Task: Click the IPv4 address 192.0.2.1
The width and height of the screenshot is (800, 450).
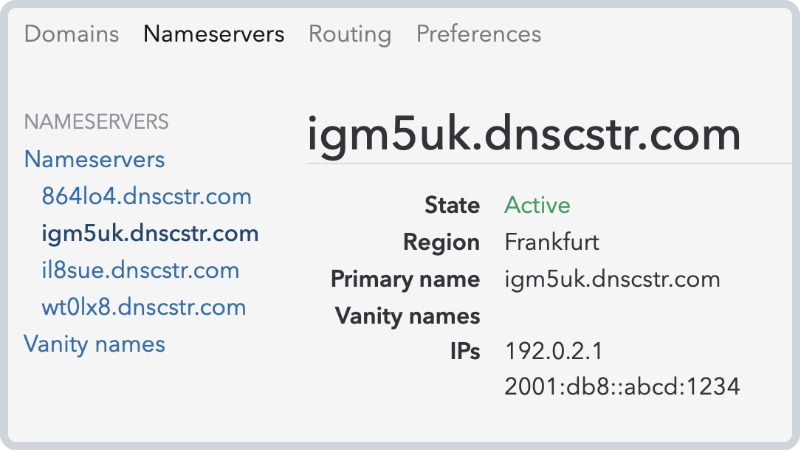Action: [554, 351]
